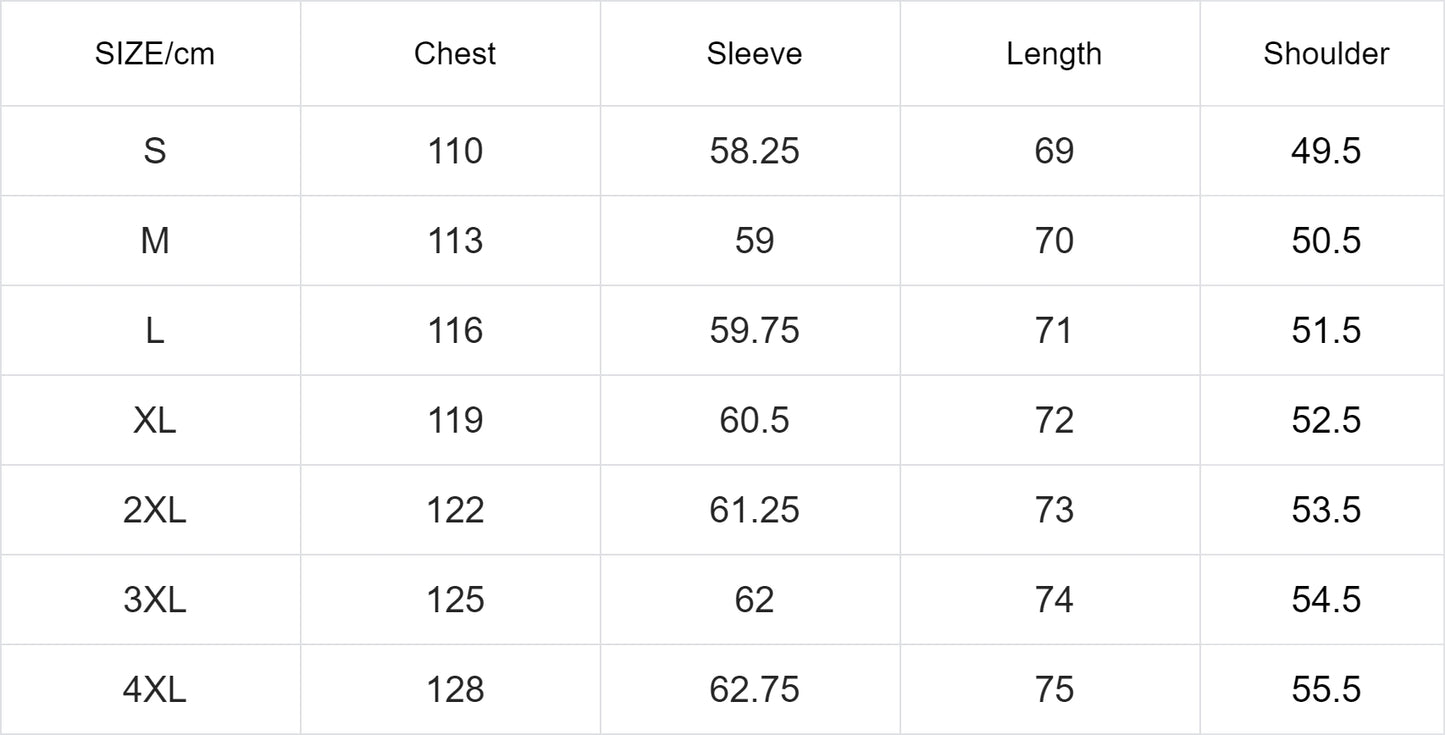Select the 4XL size row label
This screenshot has width=1445, height=735.
155,690
